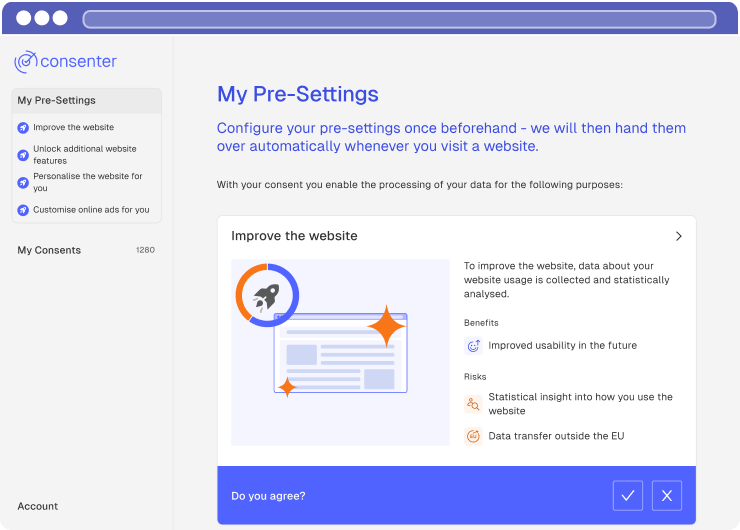Image resolution: width=740 pixels, height=530 pixels.
Task: Click the rocket icon beside Improve the website
Action: [23, 128]
